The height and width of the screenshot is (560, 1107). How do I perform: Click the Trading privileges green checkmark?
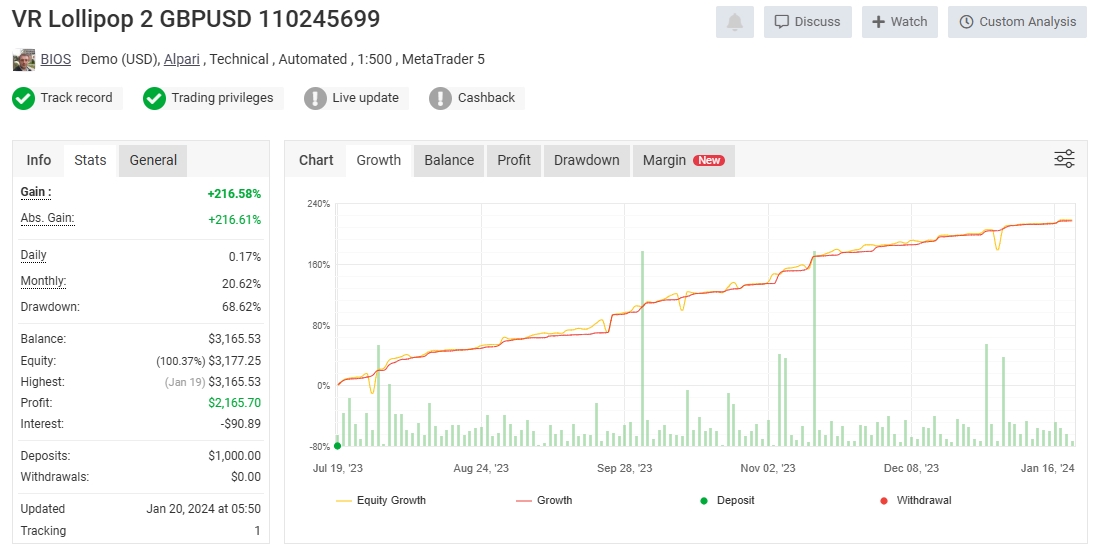[154, 98]
